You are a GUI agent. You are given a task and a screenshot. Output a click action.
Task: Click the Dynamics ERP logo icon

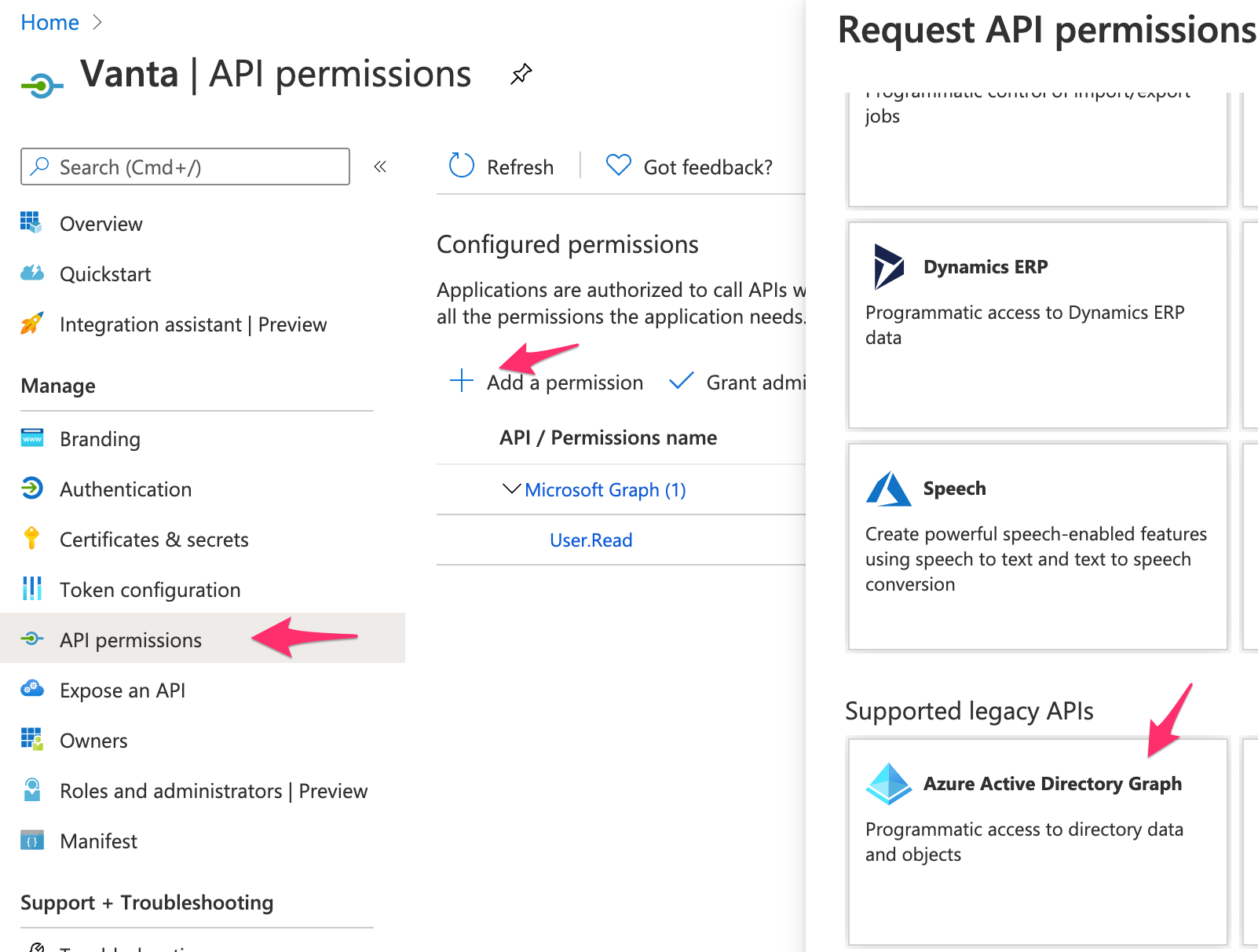pyautogui.click(x=889, y=266)
